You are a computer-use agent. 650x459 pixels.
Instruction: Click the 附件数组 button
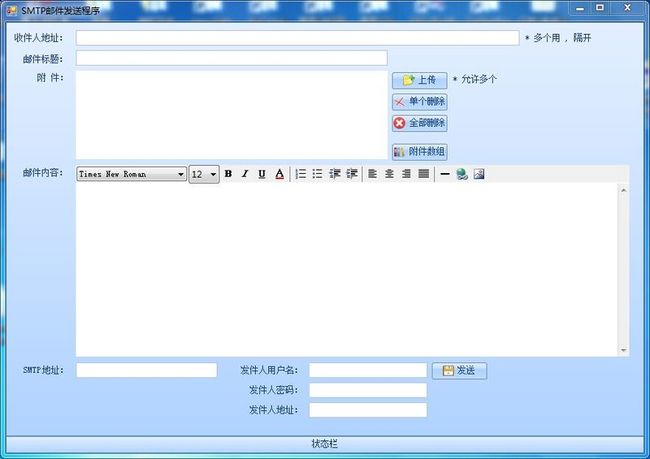coord(420,152)
